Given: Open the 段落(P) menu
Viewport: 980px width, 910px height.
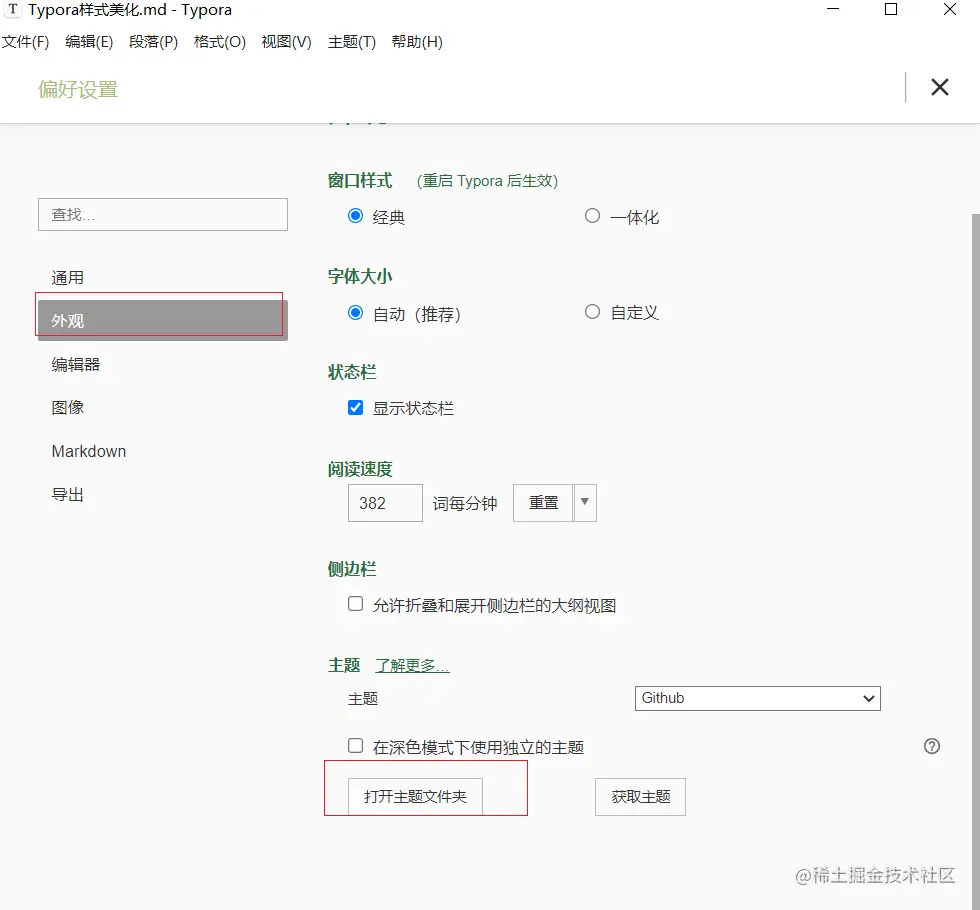Looking at the screenshot, I should [153, 42].
